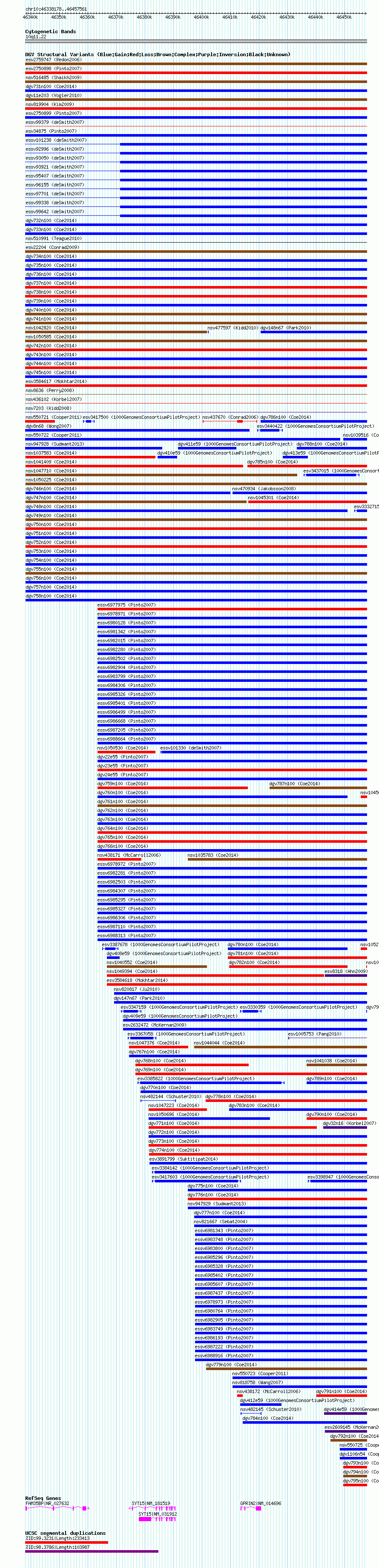
Task: Open variant nsv947928 (Sudmant2013)
Action: coord(93,448)
